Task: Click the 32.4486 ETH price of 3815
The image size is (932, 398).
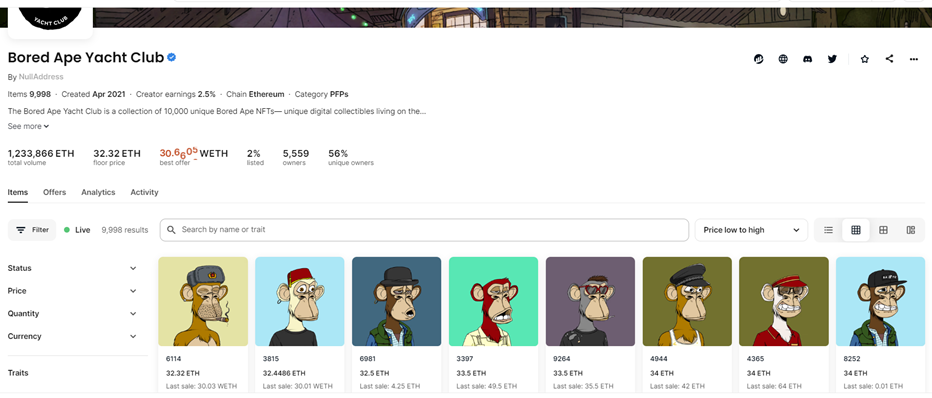Action: (284, 374)
